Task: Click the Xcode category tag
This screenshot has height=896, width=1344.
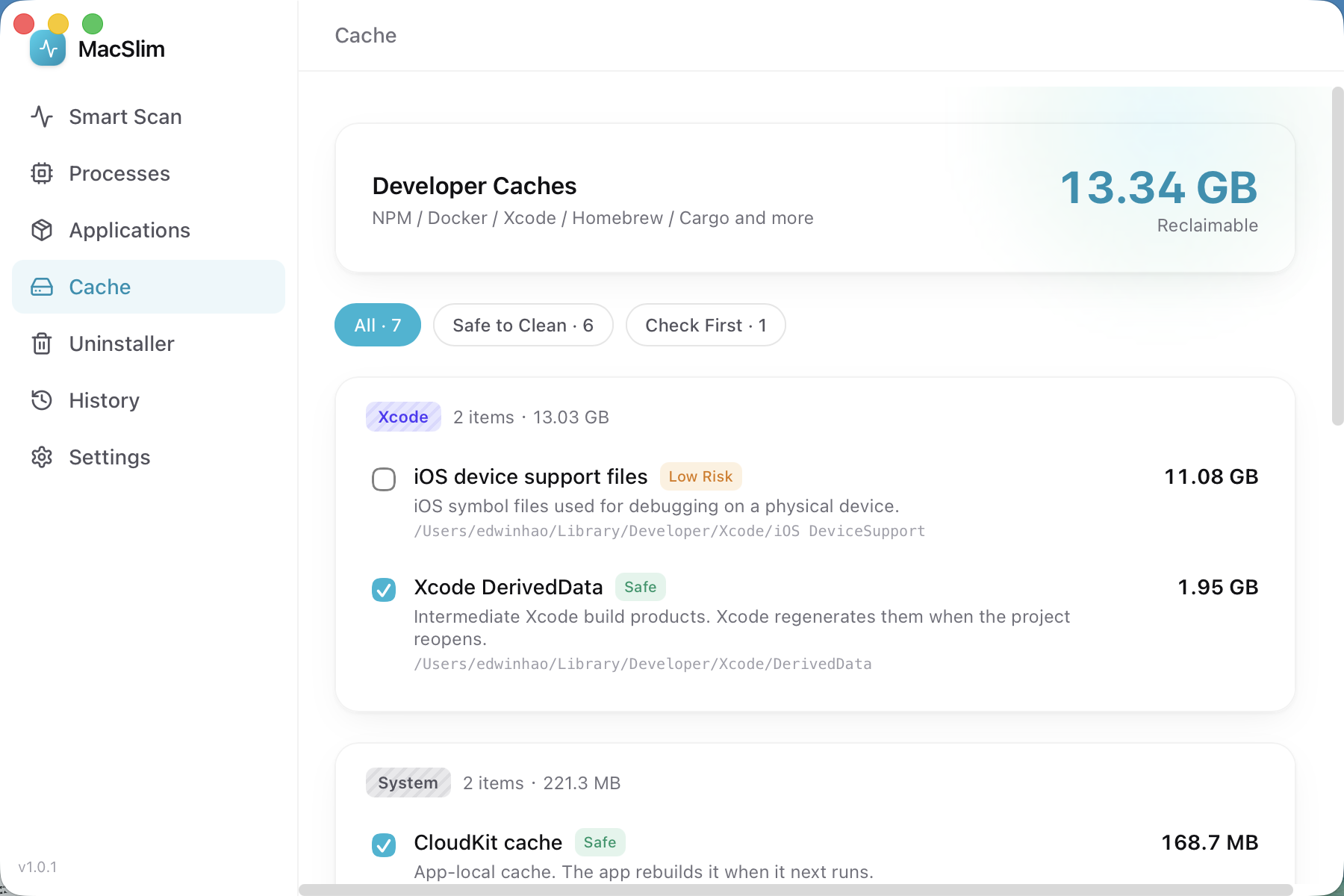Action: [403, 417]
